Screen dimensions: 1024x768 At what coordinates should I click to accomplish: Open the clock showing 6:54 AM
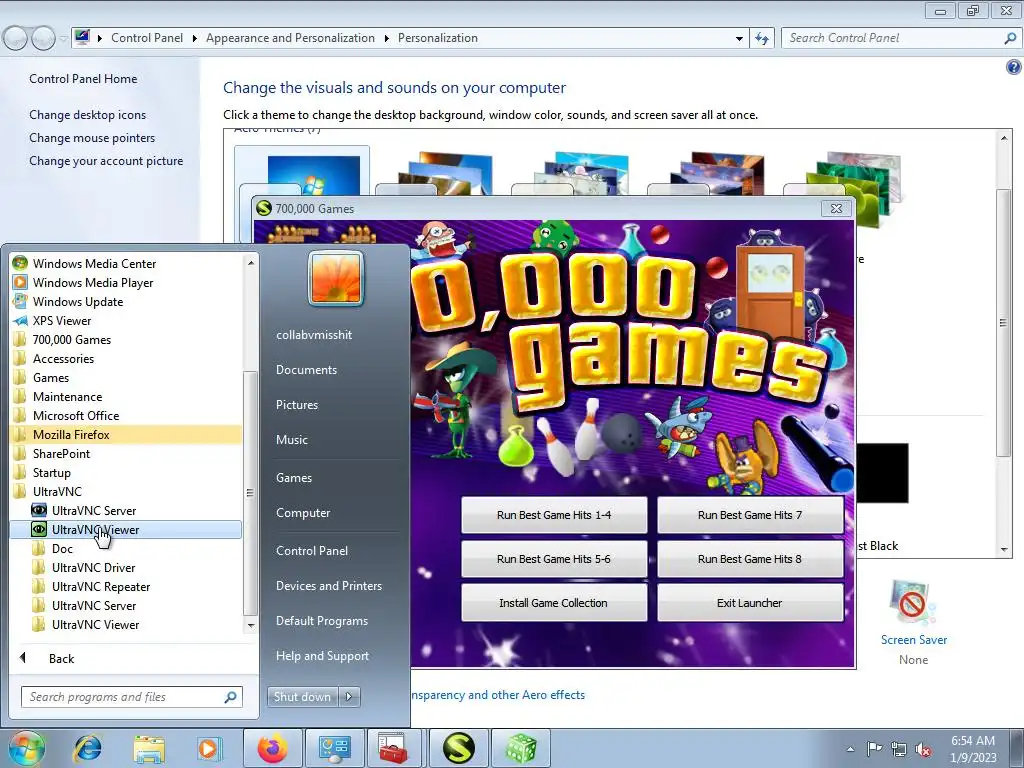[x=973, y=749]
